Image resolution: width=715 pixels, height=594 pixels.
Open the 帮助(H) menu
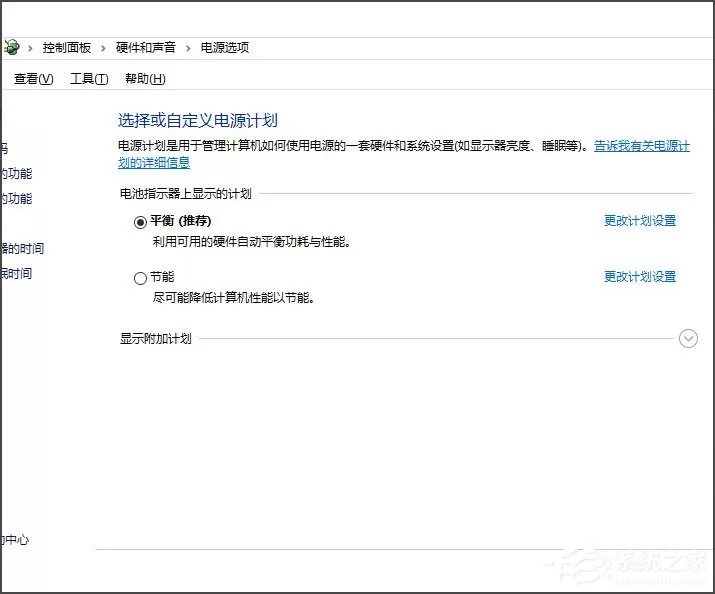point(145,79)
